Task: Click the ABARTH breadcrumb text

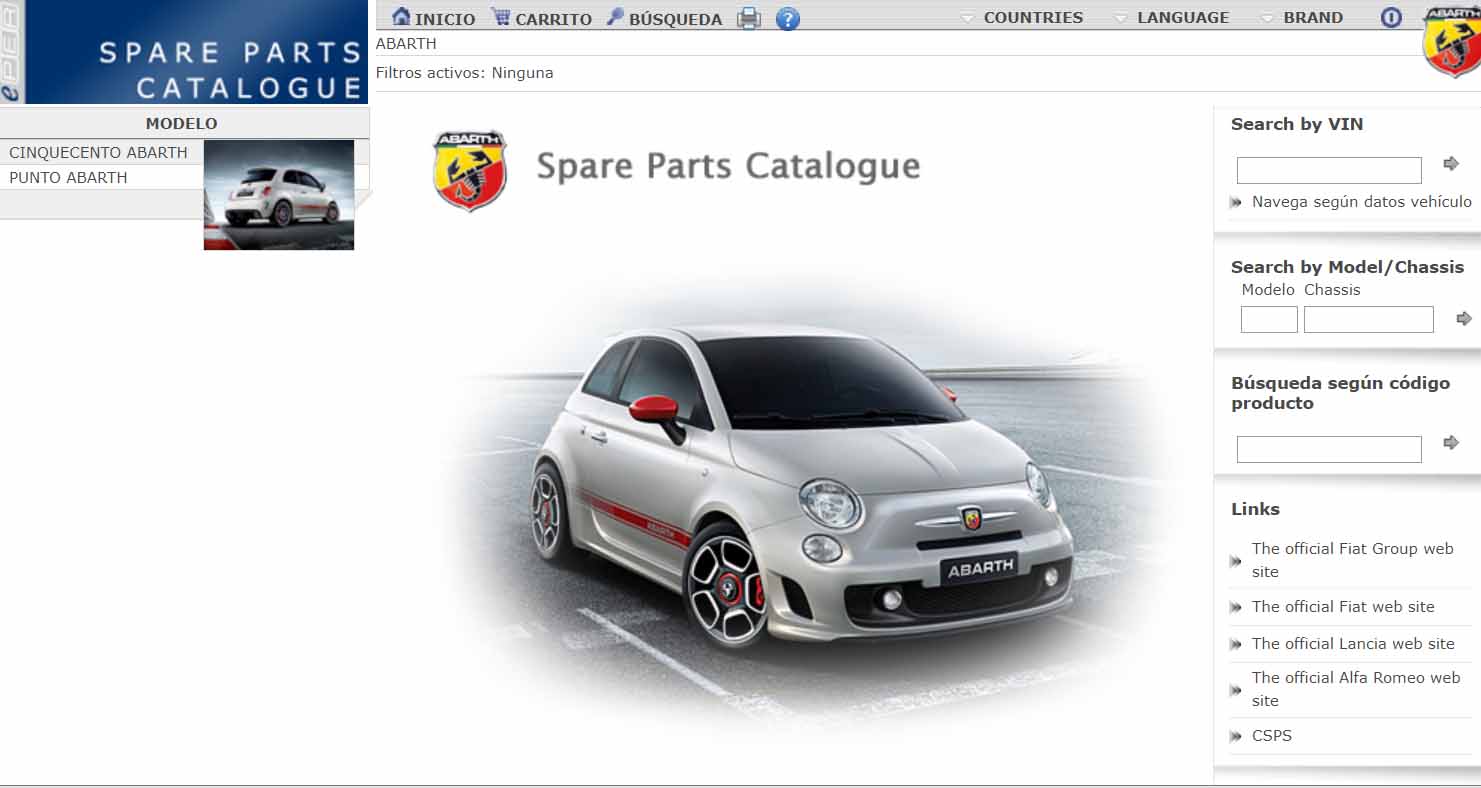Action: 406,44
